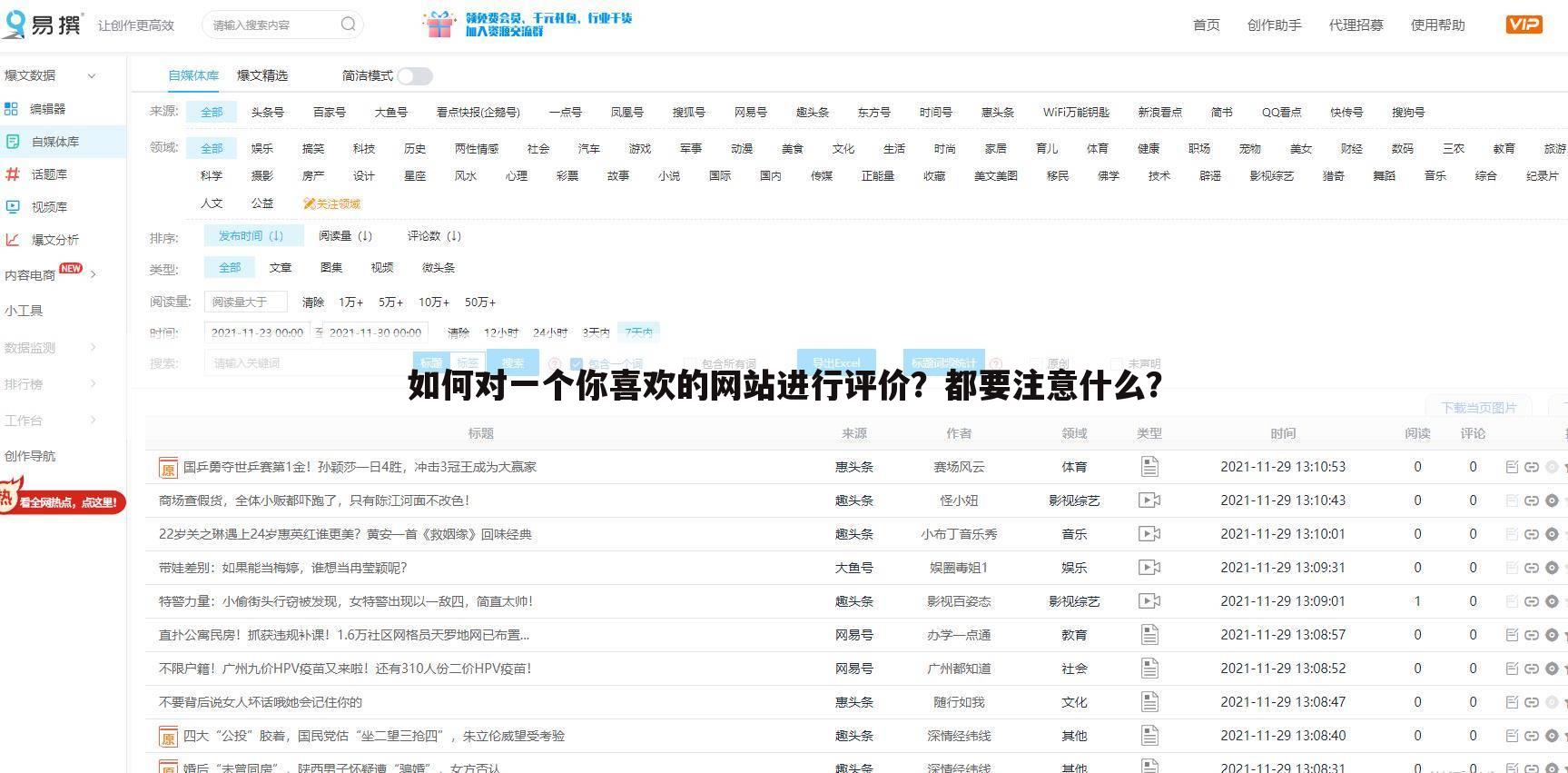Select the 视频 type filter
The height and width of the screenshot is (773, 1568).
[382, 268]
